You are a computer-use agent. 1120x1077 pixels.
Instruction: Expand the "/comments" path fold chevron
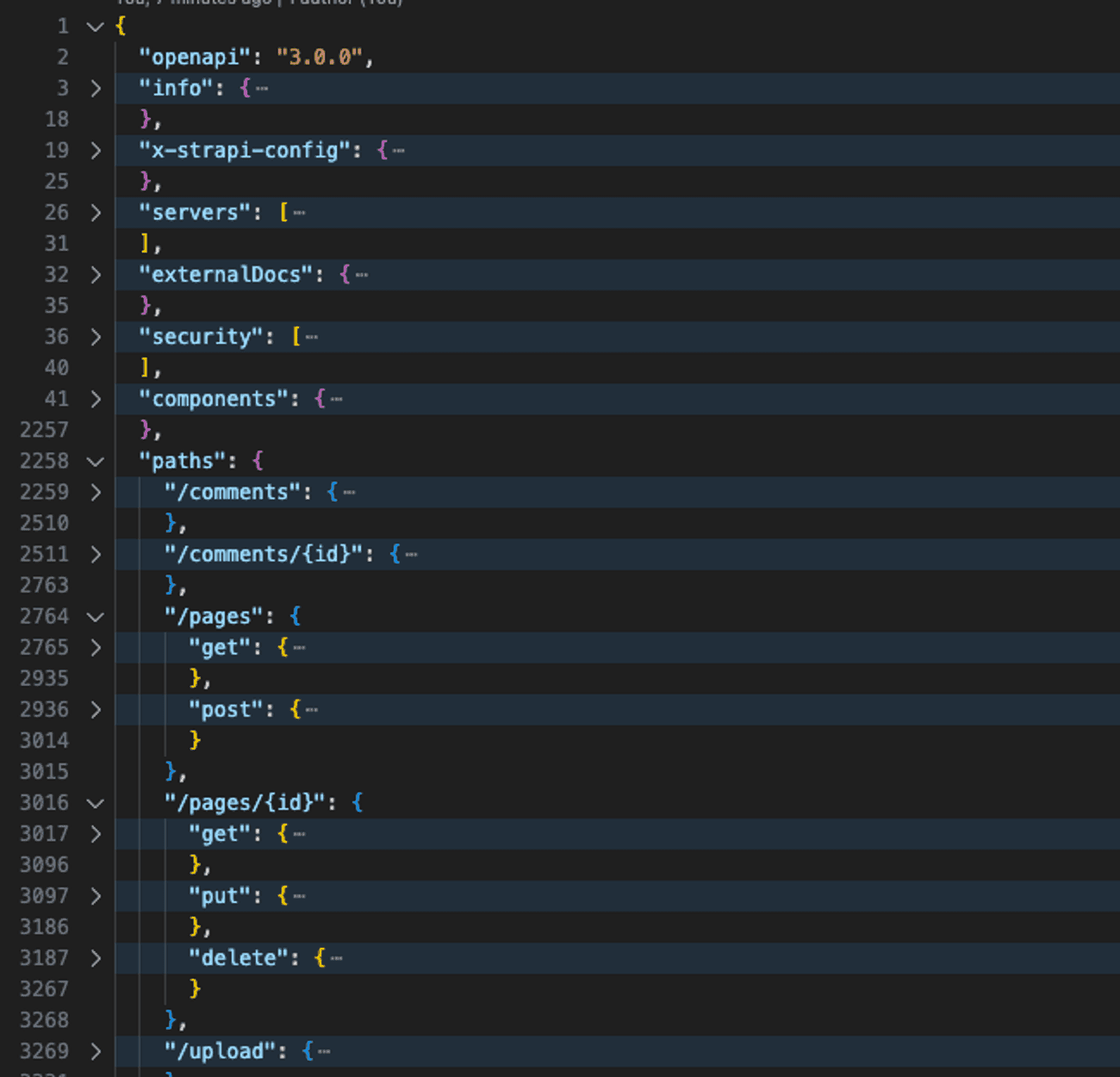point(96,492)
